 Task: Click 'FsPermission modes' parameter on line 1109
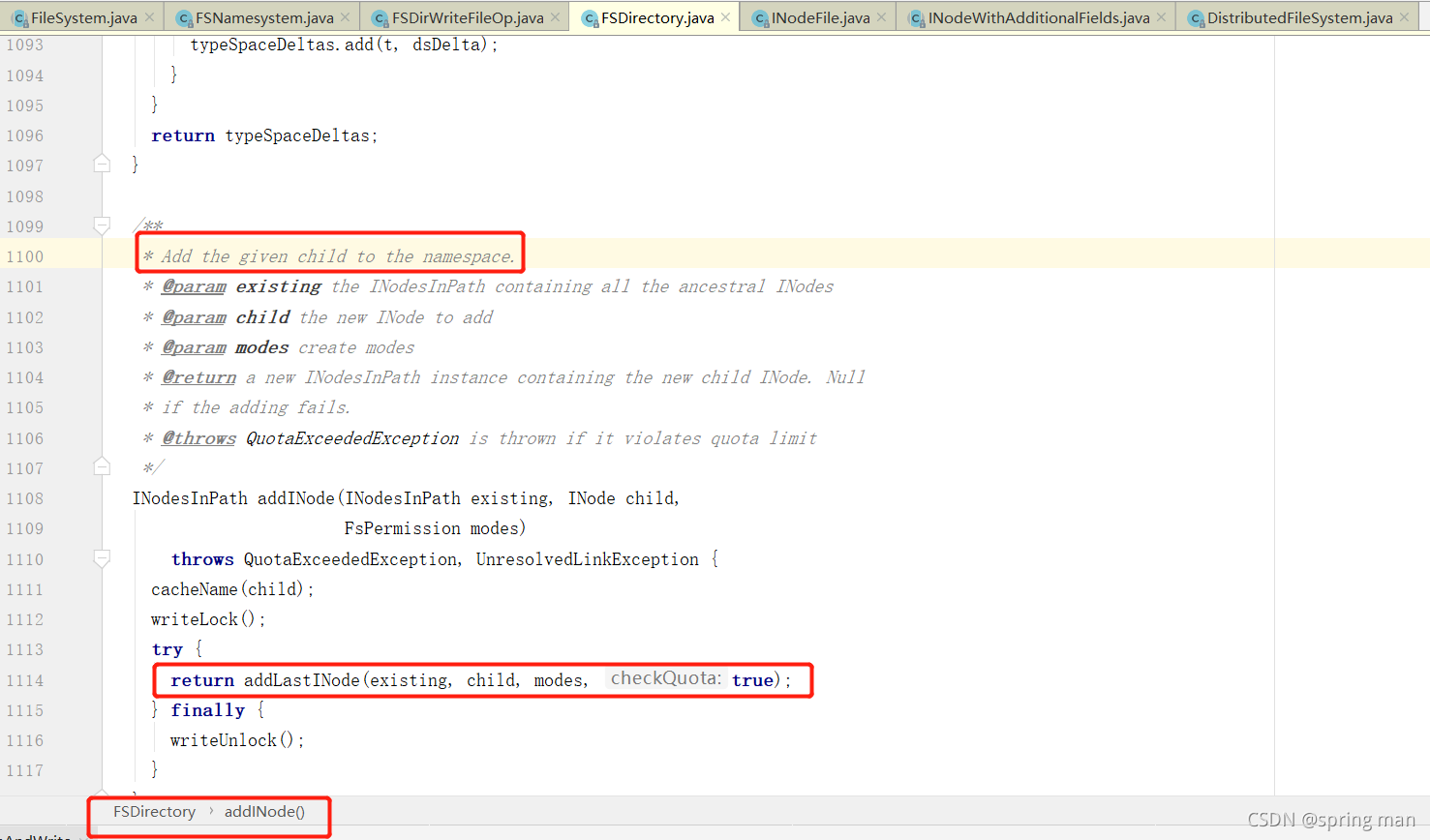(x=435, y=528)
